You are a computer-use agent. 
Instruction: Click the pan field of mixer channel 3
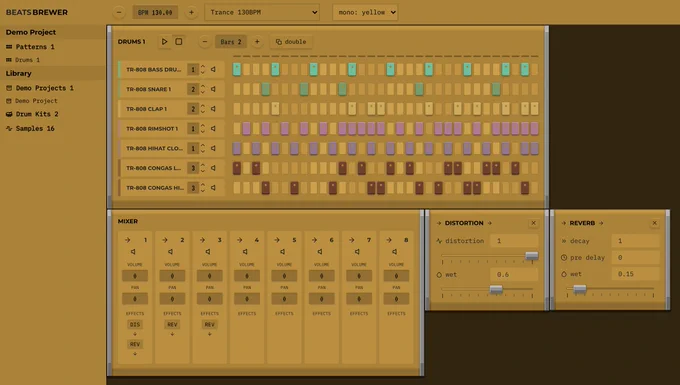(209, 299)
